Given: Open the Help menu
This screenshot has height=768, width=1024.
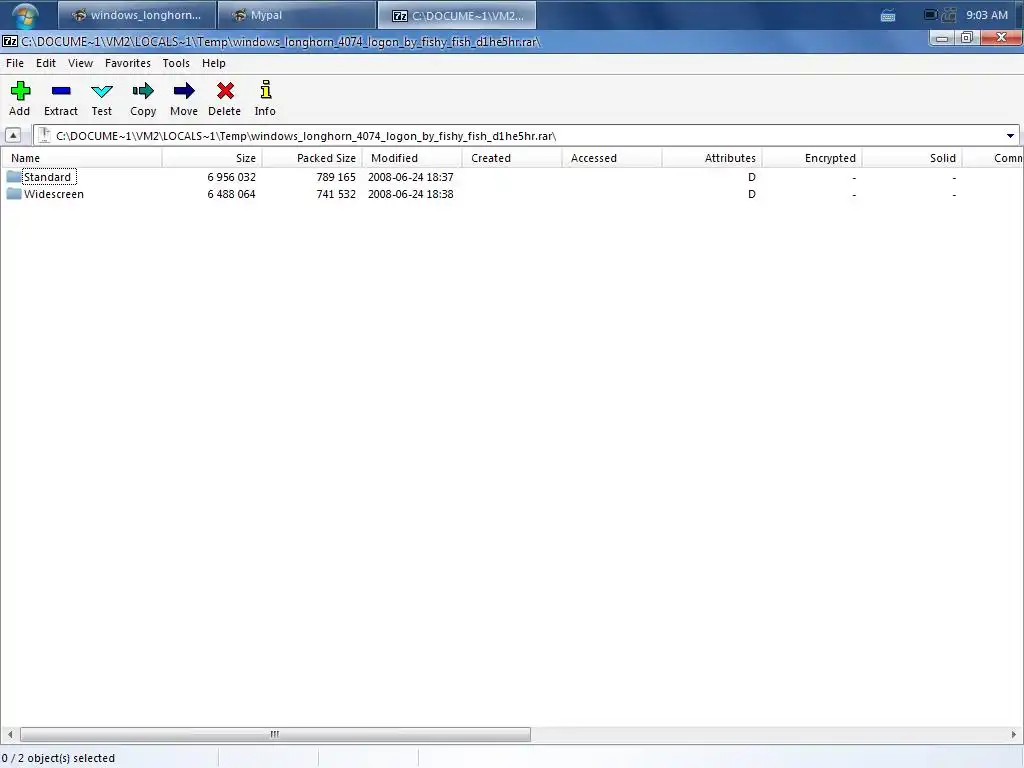Looking at the screenshot, I should [x=214, y=63].
